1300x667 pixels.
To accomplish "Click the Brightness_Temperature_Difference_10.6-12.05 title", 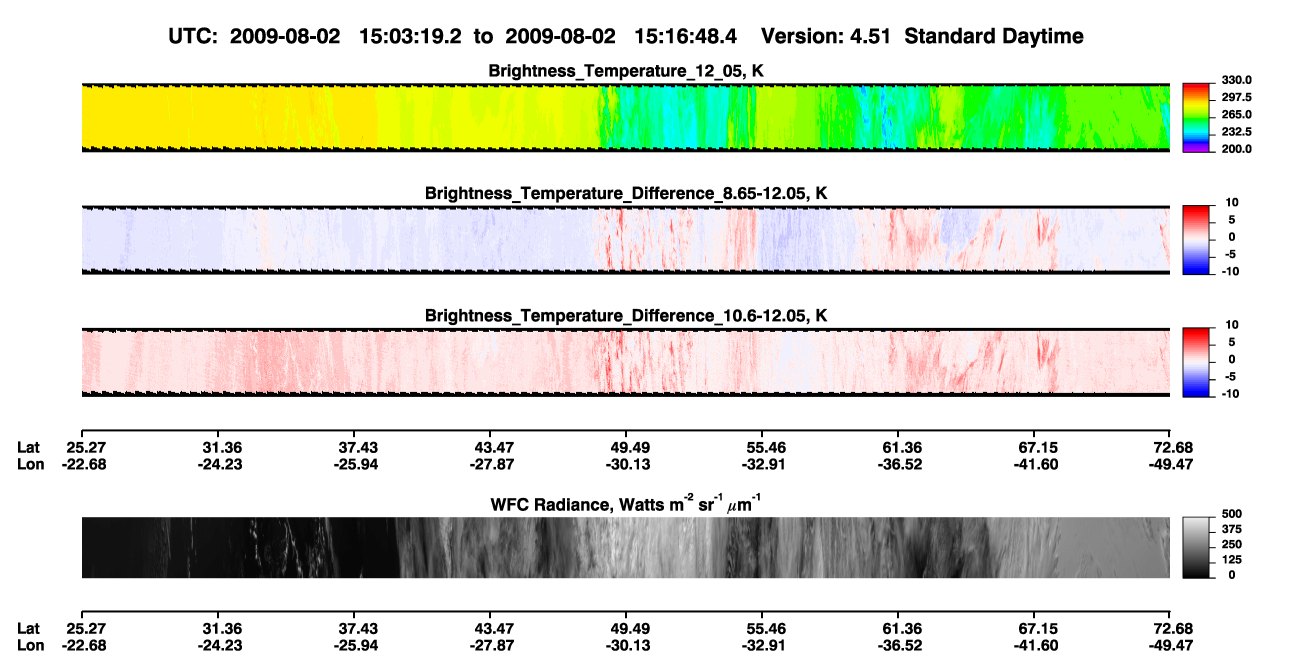I will click(626, 316).
